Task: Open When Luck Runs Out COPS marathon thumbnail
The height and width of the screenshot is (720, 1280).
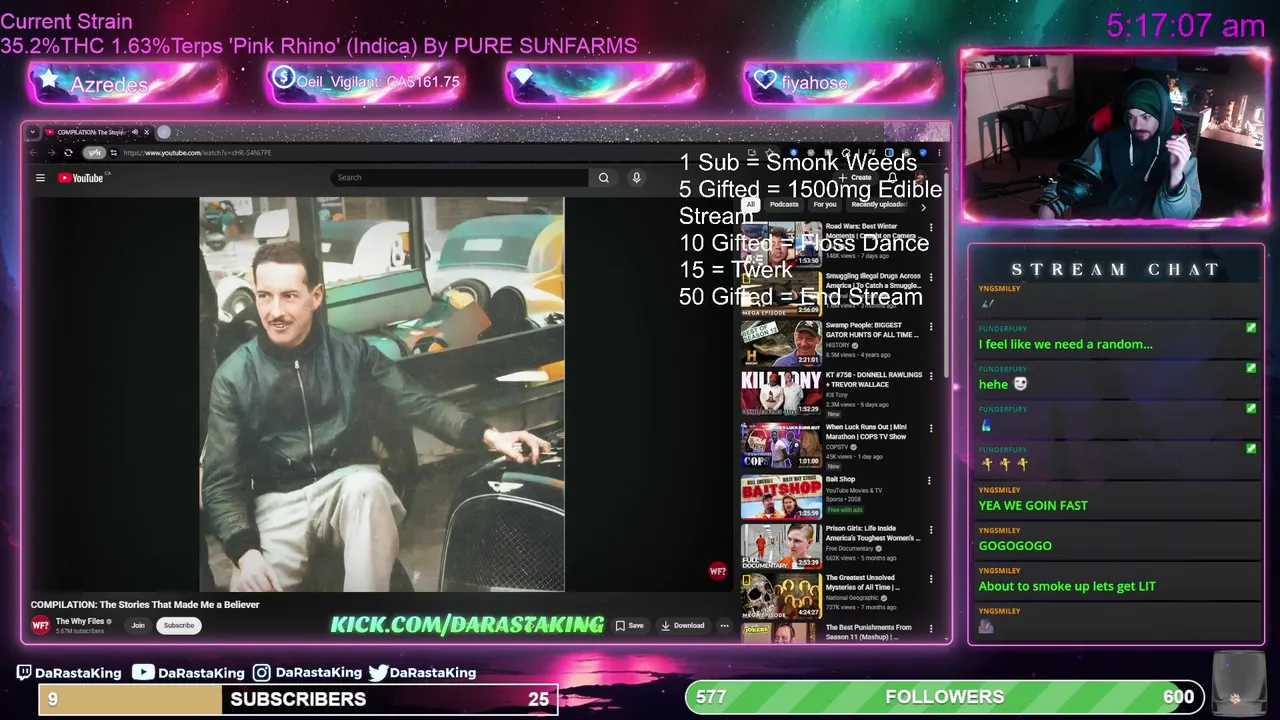Action: point(781,446)
